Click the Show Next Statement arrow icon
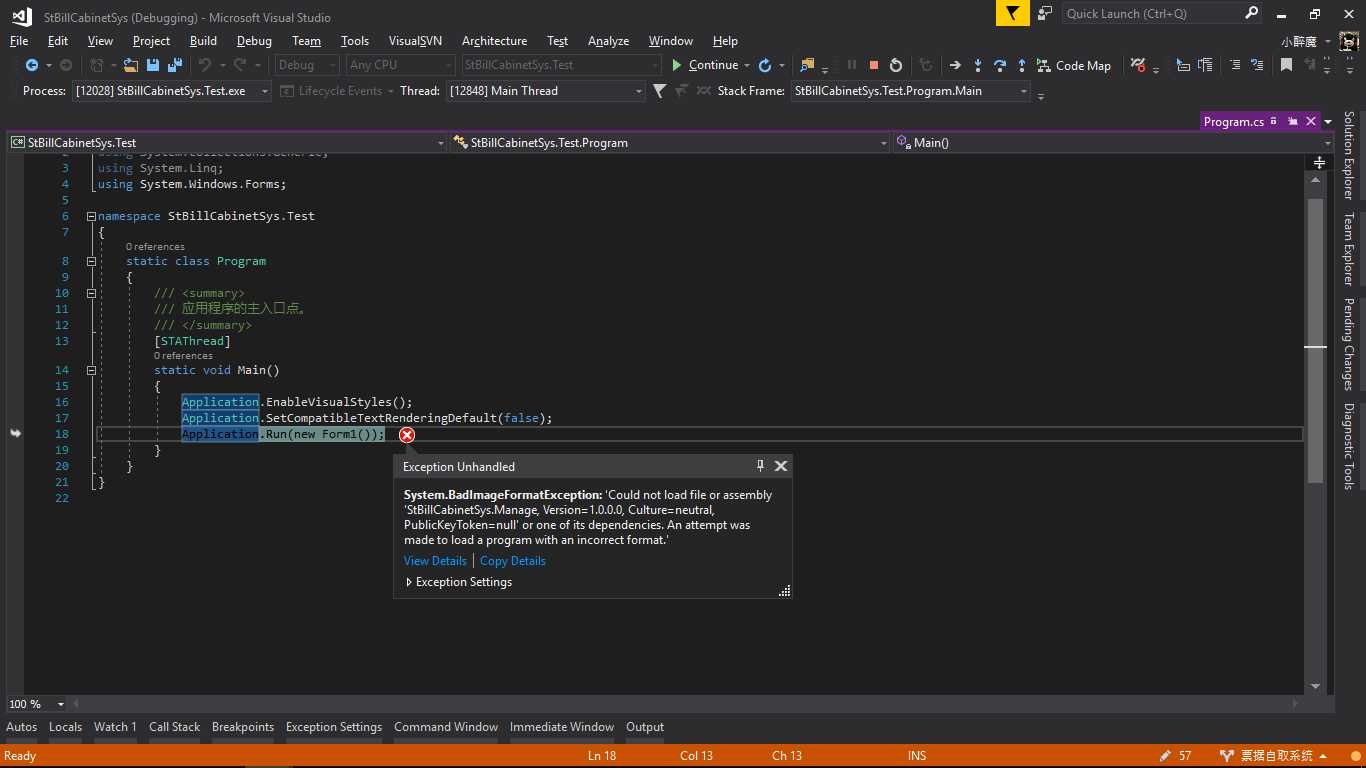The image size is (1366, 768). [955, 65]
